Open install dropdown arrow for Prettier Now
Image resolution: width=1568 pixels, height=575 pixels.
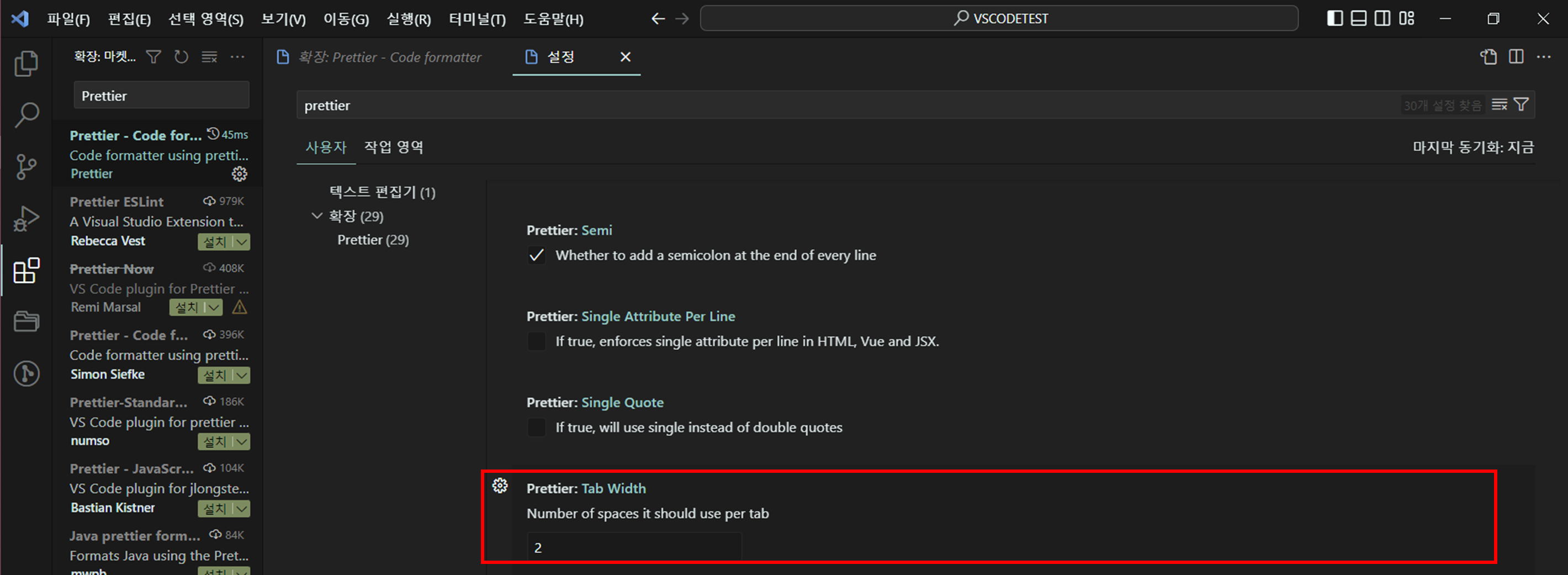coord(214,308)
